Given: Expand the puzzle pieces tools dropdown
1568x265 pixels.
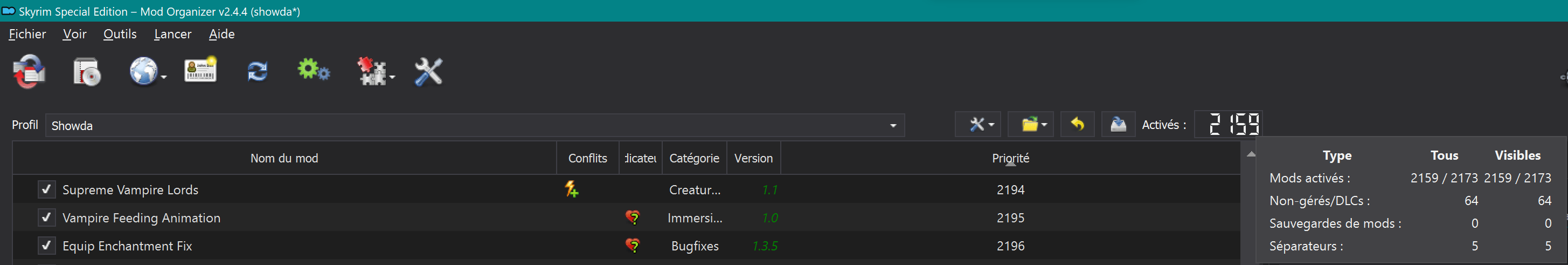Looking at the screenshot, I should pyautogui.click(x=376, y=72).
